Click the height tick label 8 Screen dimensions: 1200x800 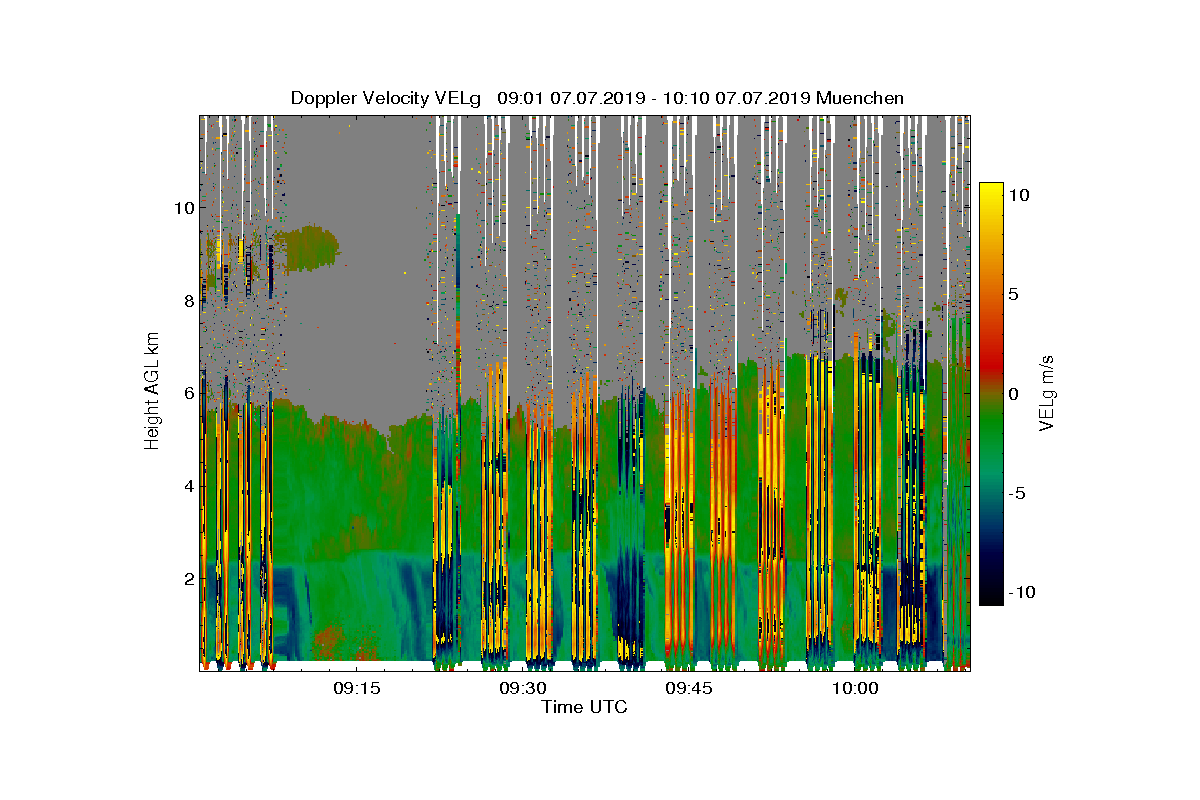click(188, 300)
